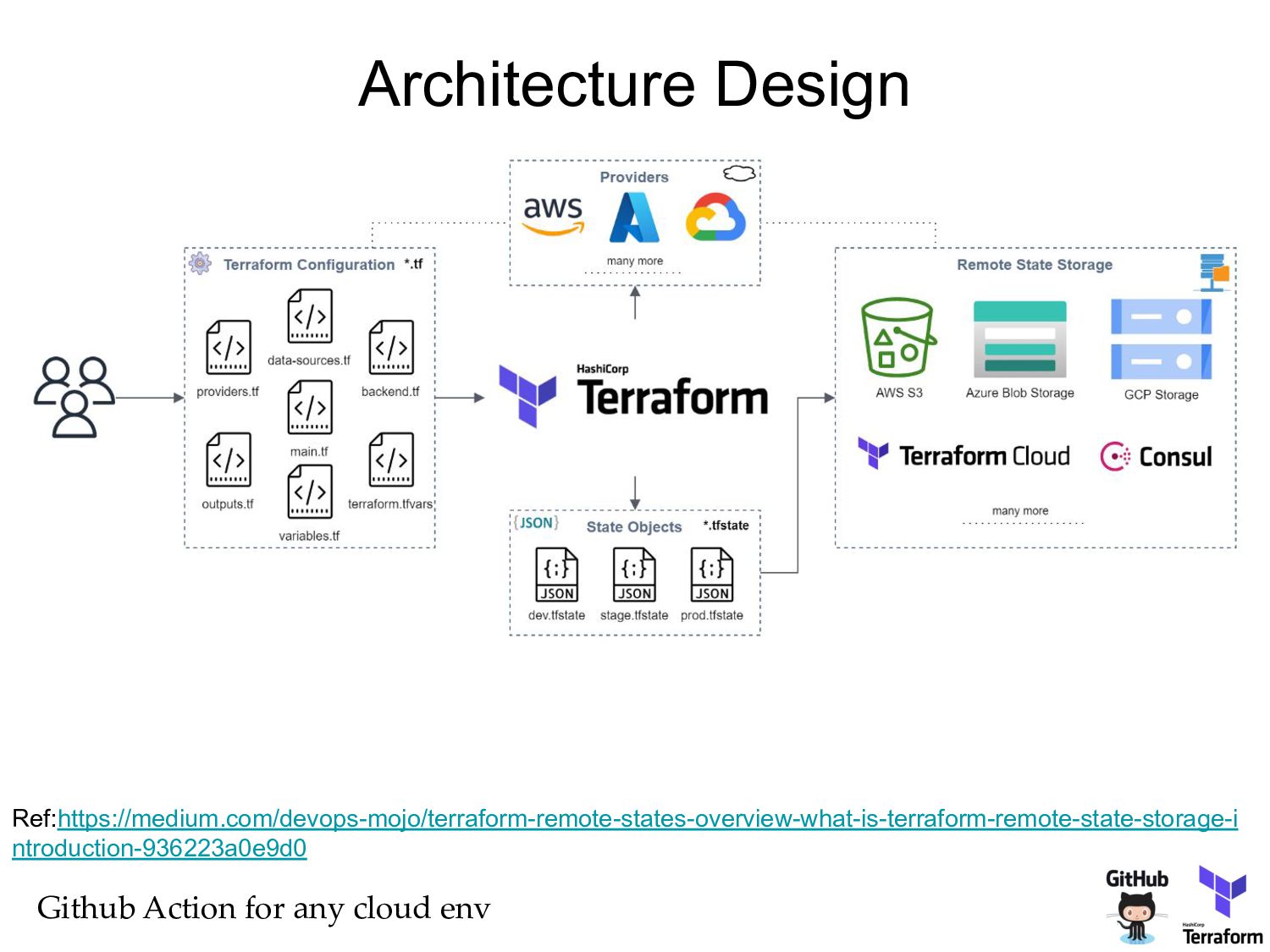The height and width of the screenshot is (952, 1270).
Task: Click the AWS provider logo
Action: 553,216
